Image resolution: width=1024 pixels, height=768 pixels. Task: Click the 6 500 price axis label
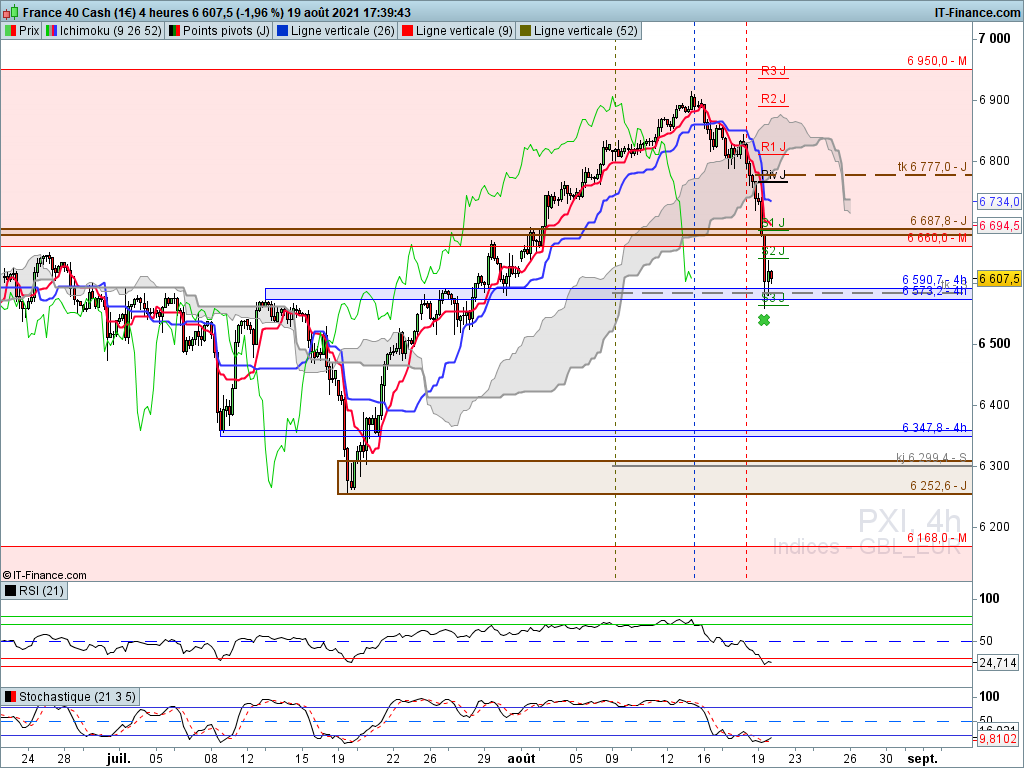pos(994,344)
